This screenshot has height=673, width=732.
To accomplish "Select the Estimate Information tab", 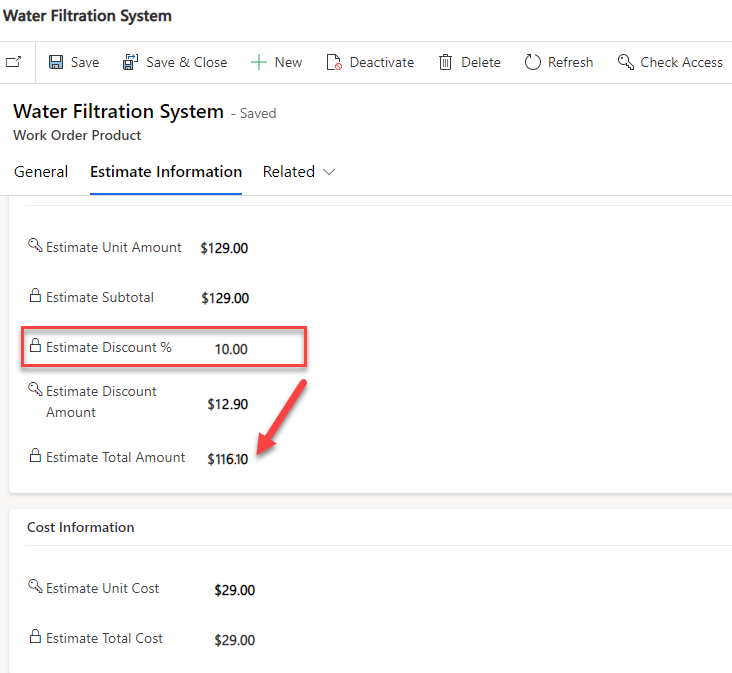I will (x=166, y=172).
